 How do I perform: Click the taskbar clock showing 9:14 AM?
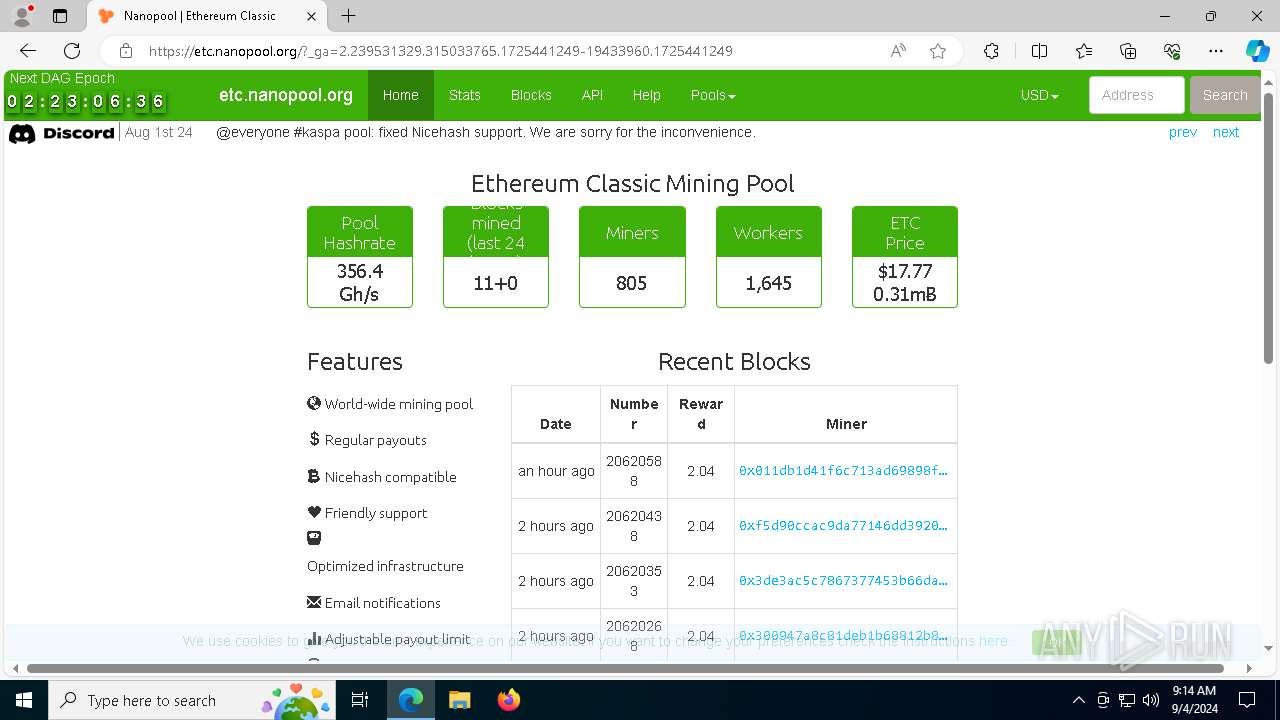pyautogui.click(x=1194, y=700)
